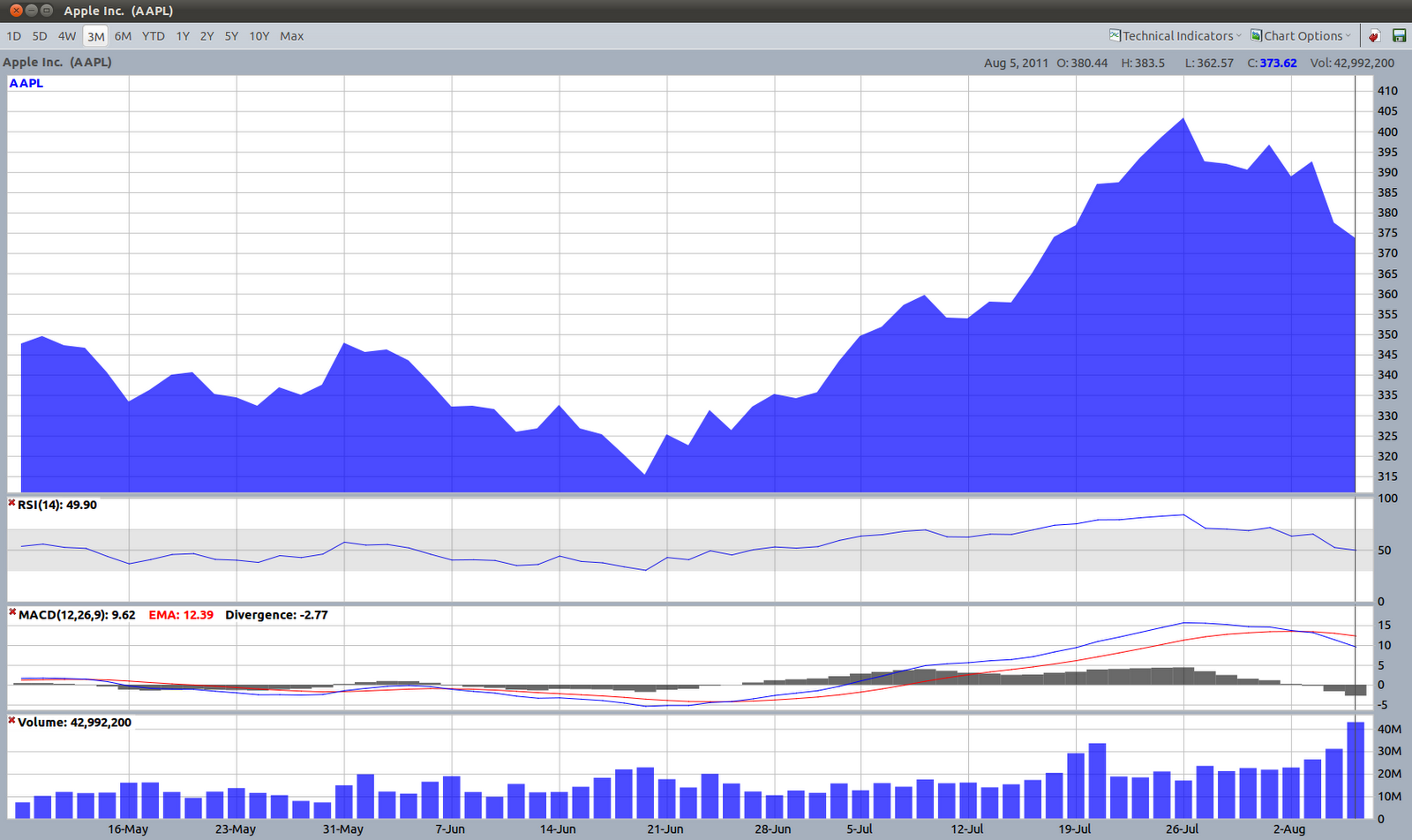The width and height of the screenshot is (1412, 840).
Task: Click the red 'EMA: 12.39' value
Action: tap(181, 615)
